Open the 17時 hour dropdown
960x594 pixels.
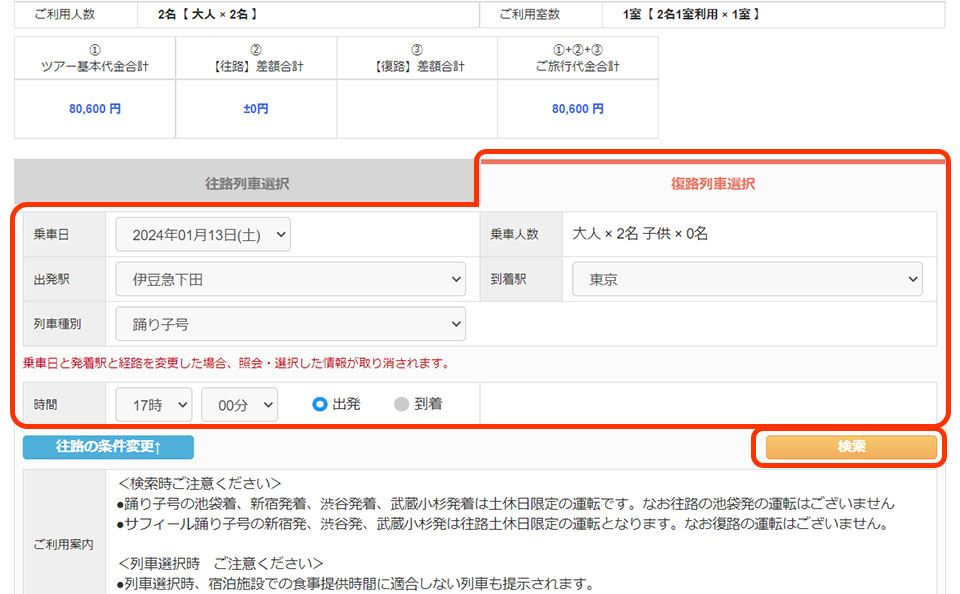pyautogui.click(x=153, y=405)
